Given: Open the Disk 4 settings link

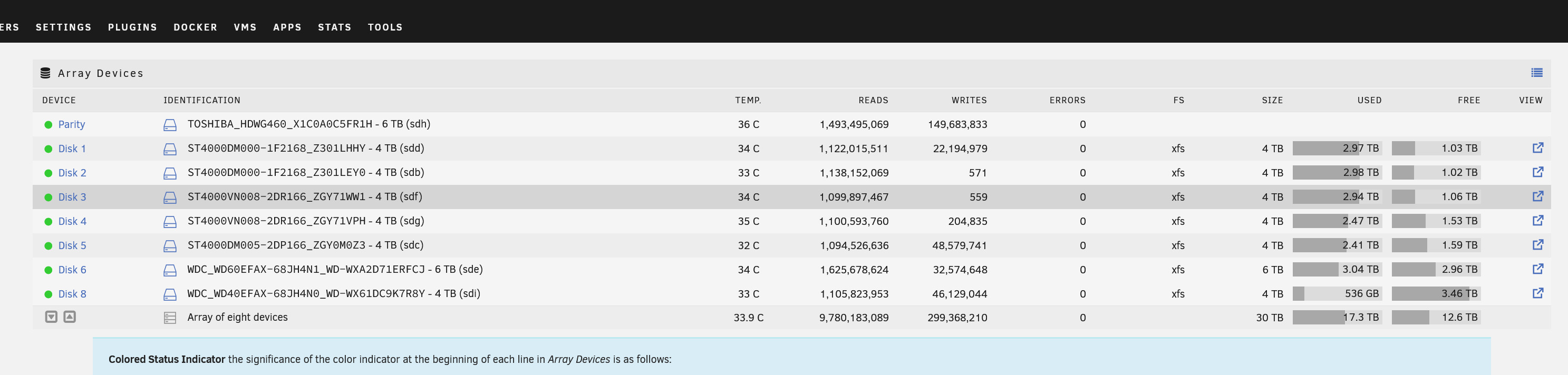Looking at the screenshot, I should (72, 221).
